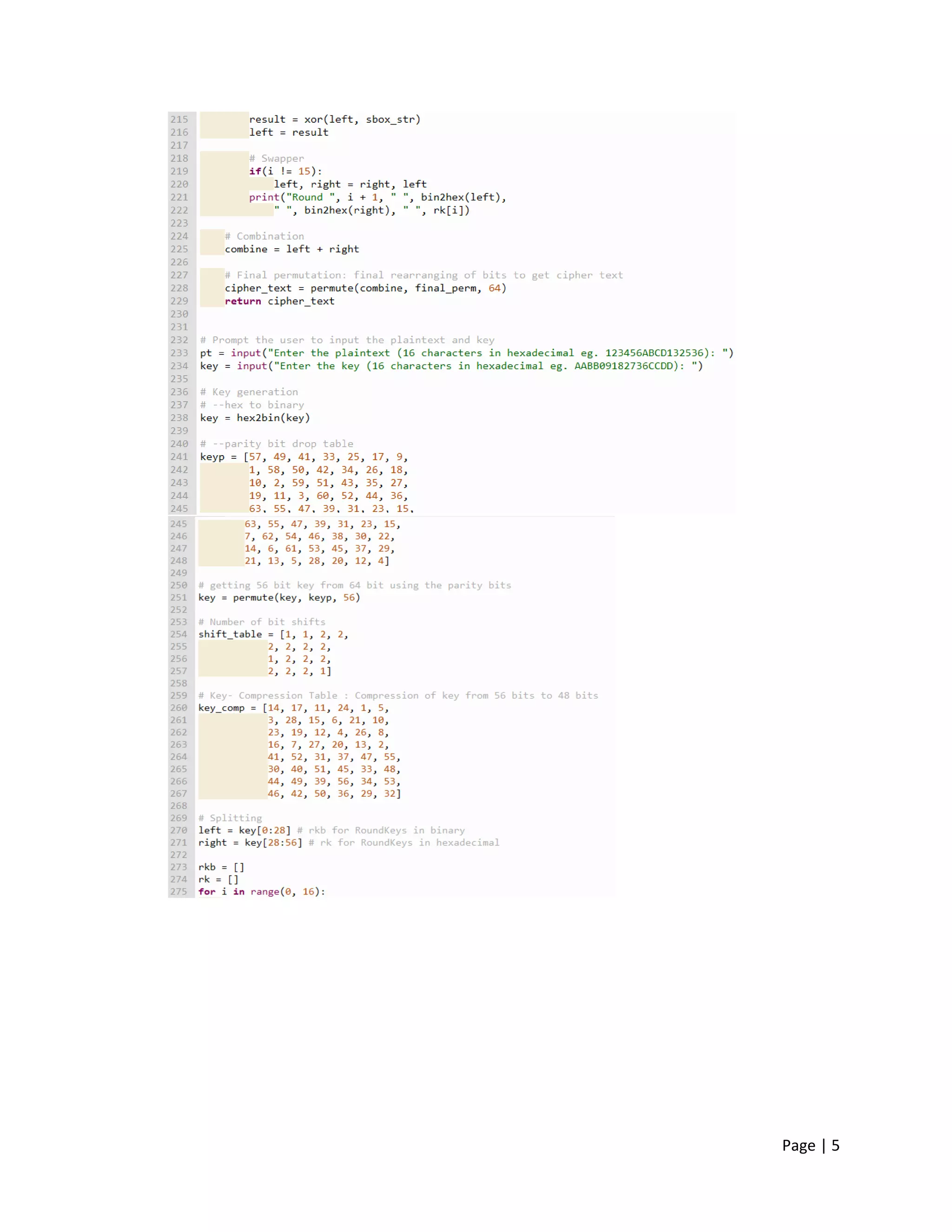Click the '# Swapper' comment line

277,158
